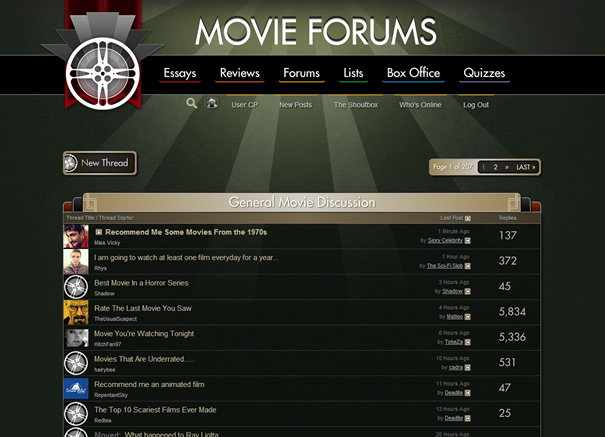Click page 1 in the pagination
Viewport: 605px width, 437px height.
tap(484, 167)
